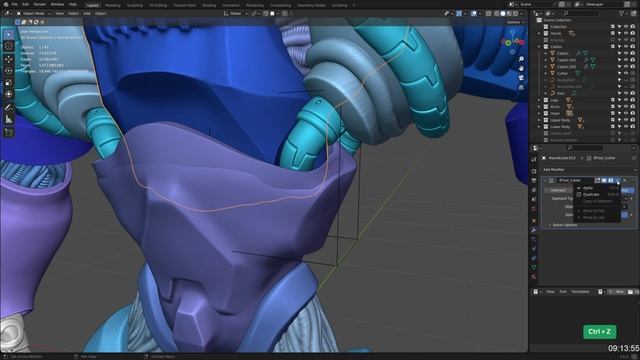Toggle modifier viewport display icon
This screenshot has width=640, height=360.
coord(604,180)
